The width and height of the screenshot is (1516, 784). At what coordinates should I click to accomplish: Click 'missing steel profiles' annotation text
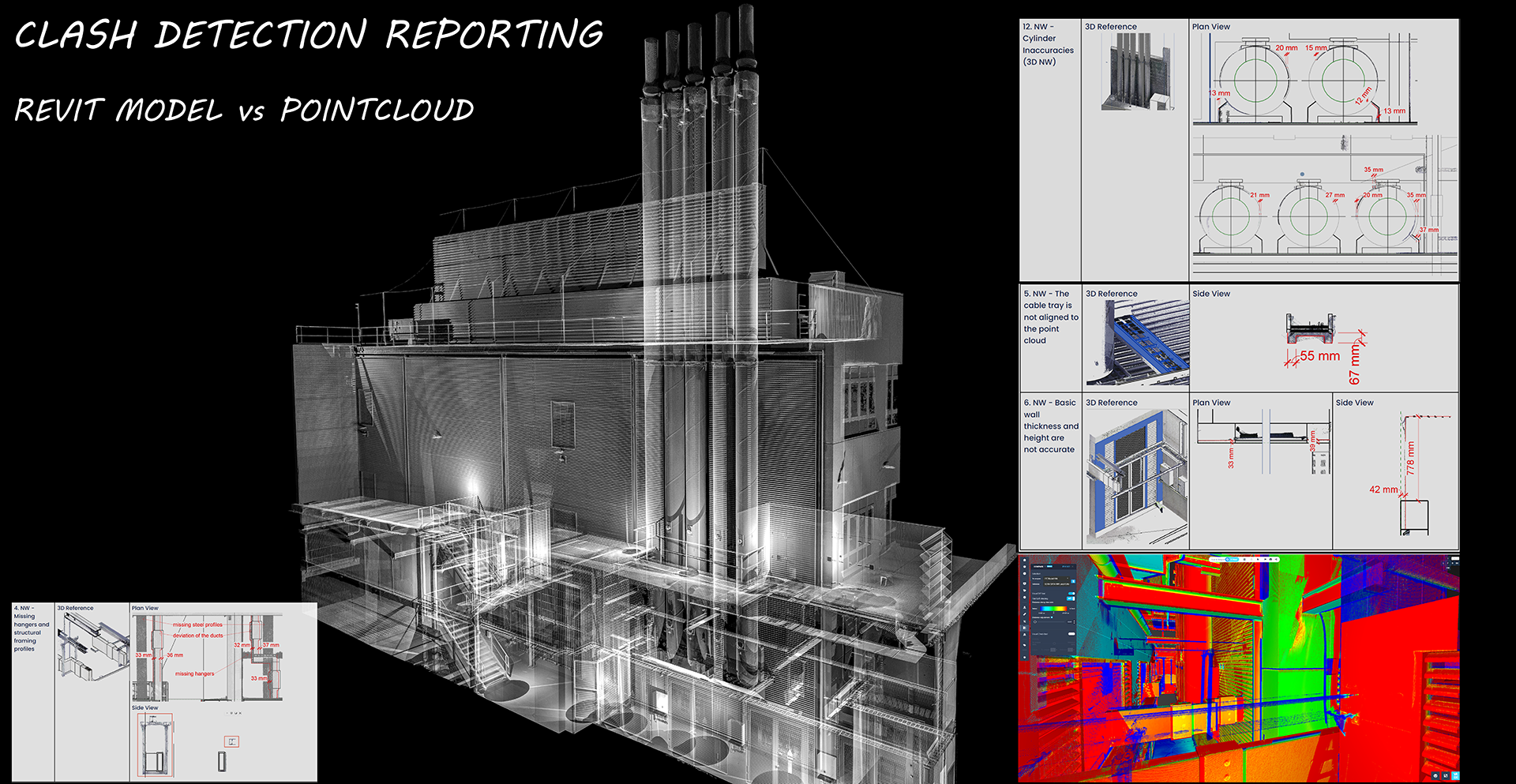pyautogui.click(x=197, y=625)
